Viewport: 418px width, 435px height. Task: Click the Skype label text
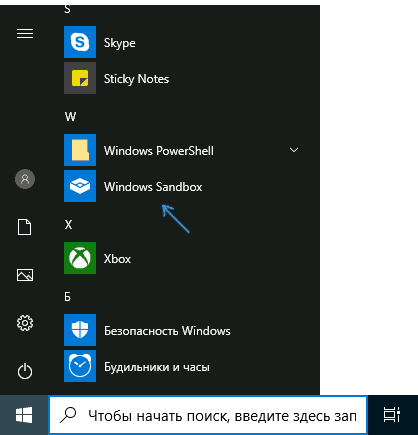(120, 43)
